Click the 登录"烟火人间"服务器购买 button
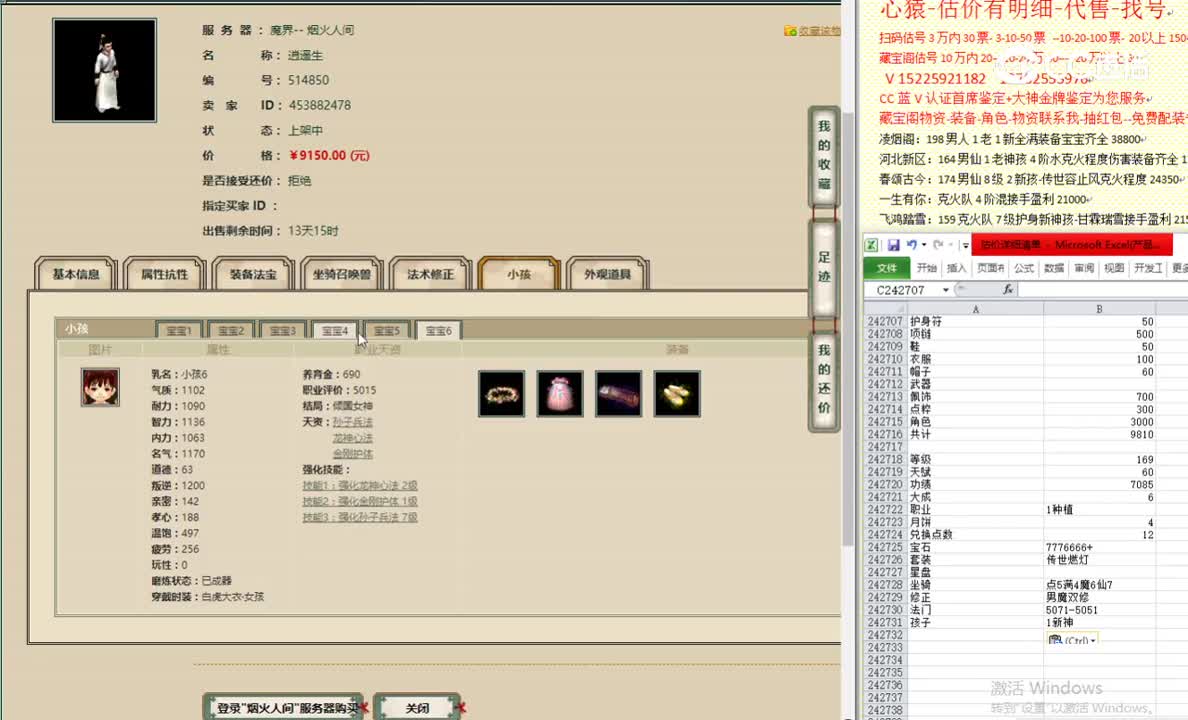Screen dimensions: 1188x720 tap(283, 707)
